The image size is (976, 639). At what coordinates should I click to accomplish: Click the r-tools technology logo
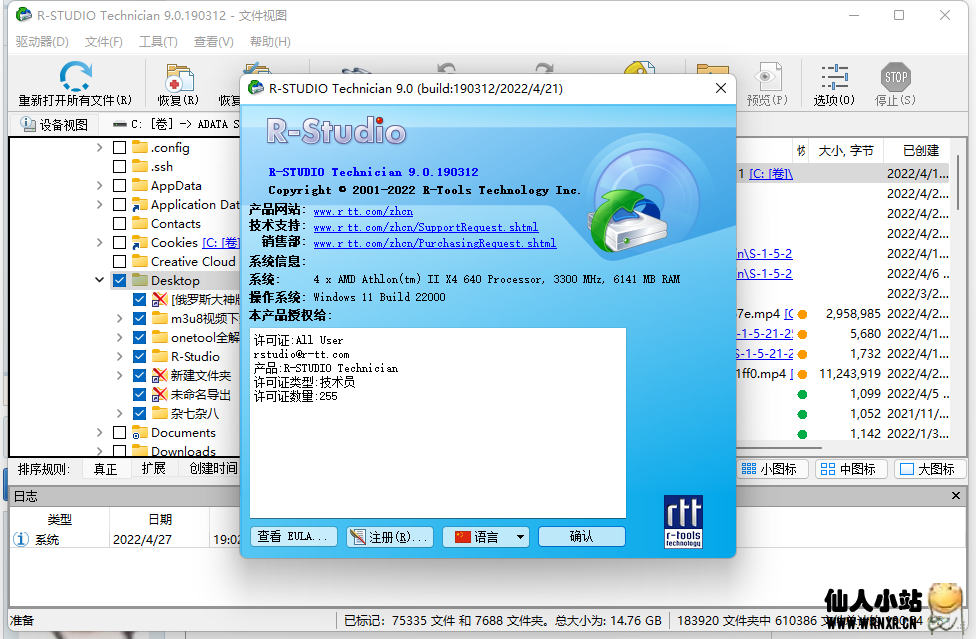683,521
